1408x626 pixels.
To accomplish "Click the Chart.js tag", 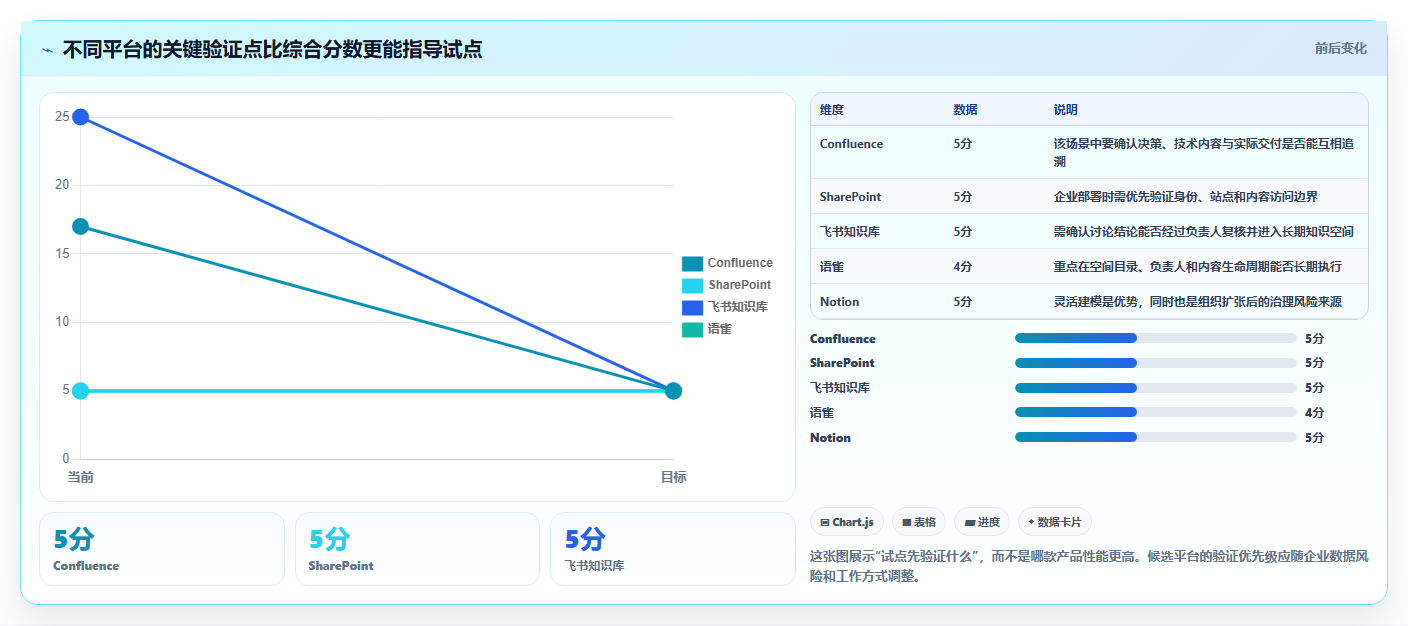I will coord(846,522).
